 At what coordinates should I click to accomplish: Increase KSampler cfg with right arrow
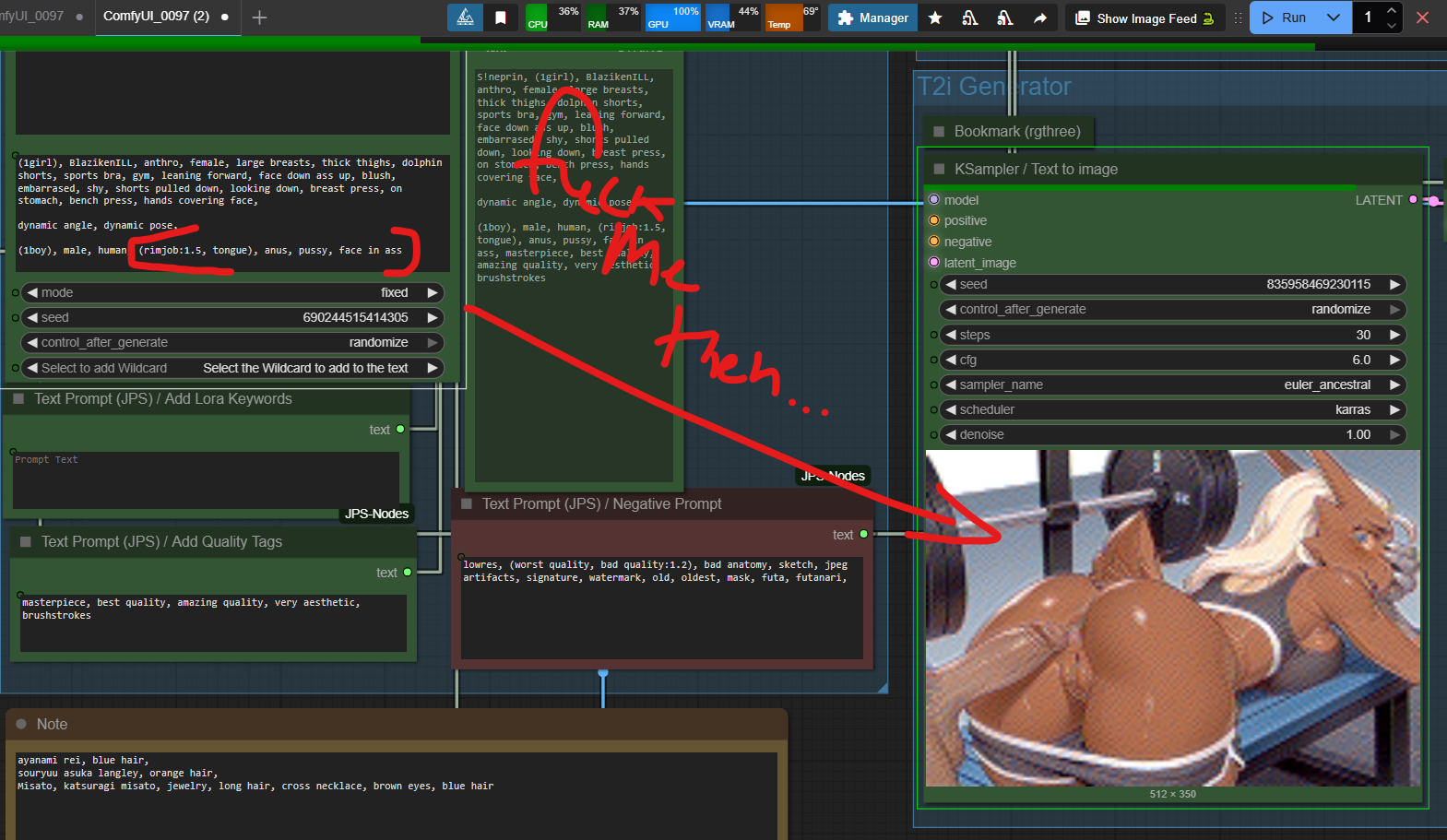1395,360
